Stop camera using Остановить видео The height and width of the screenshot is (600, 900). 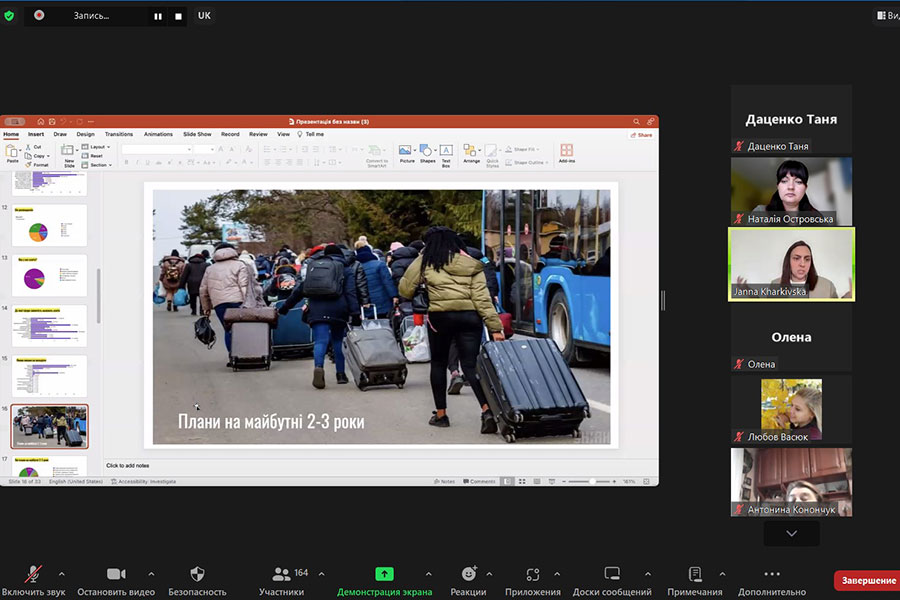(x=116, y=574)
